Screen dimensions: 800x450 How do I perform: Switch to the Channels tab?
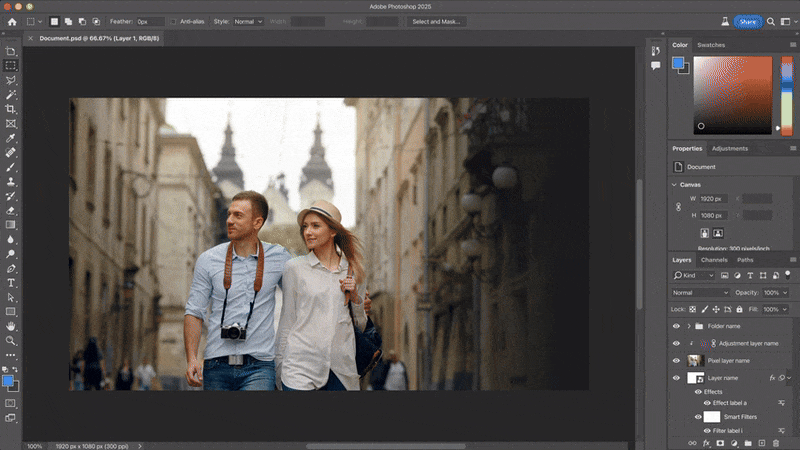click(714, 260)
